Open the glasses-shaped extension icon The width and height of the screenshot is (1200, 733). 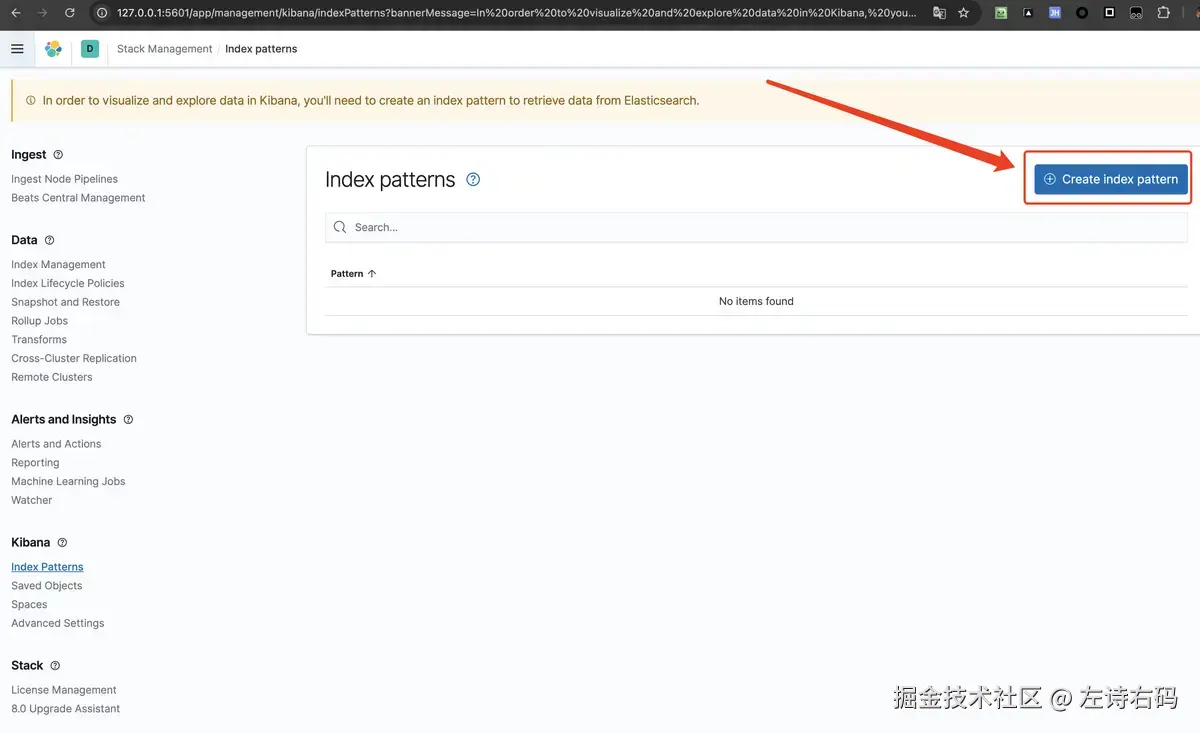point(1136,13)
